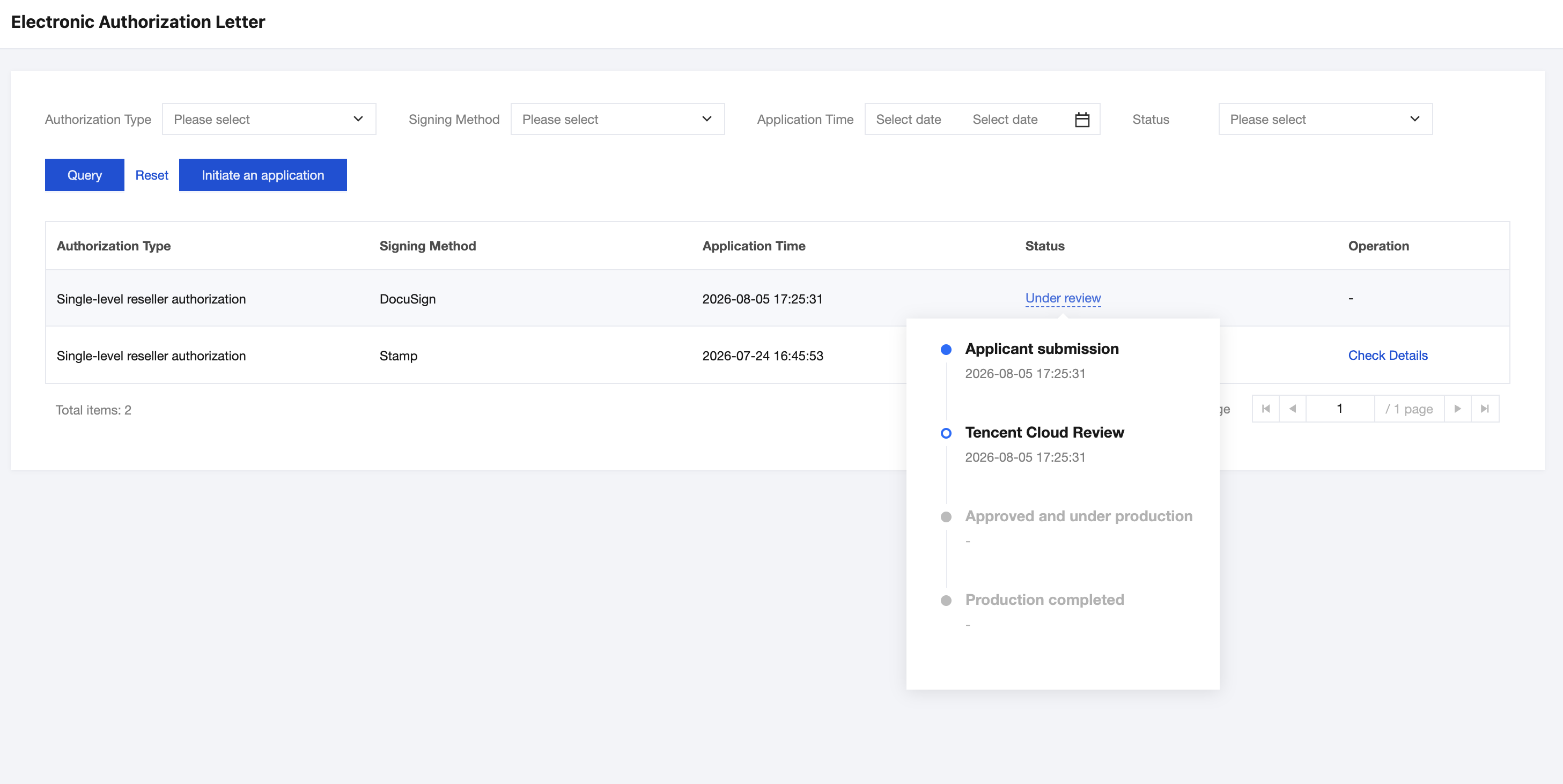Click Authorization Type cell in DocuSign row

[151, 299]
